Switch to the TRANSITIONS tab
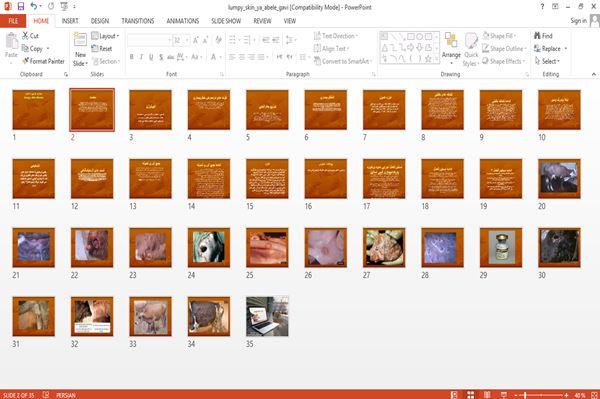The image size is (600, 399). click(x=138, y=21)
